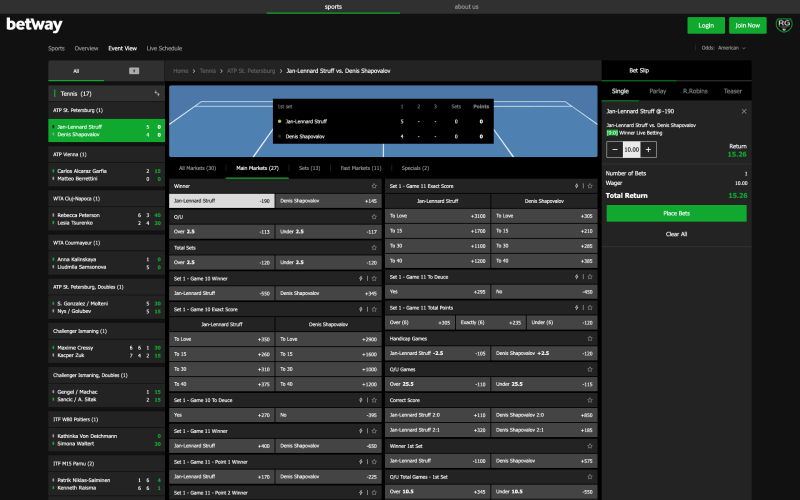Go to Tennis in the breadcrumb
Screen dimensions: 800x500
click(208, 71)
